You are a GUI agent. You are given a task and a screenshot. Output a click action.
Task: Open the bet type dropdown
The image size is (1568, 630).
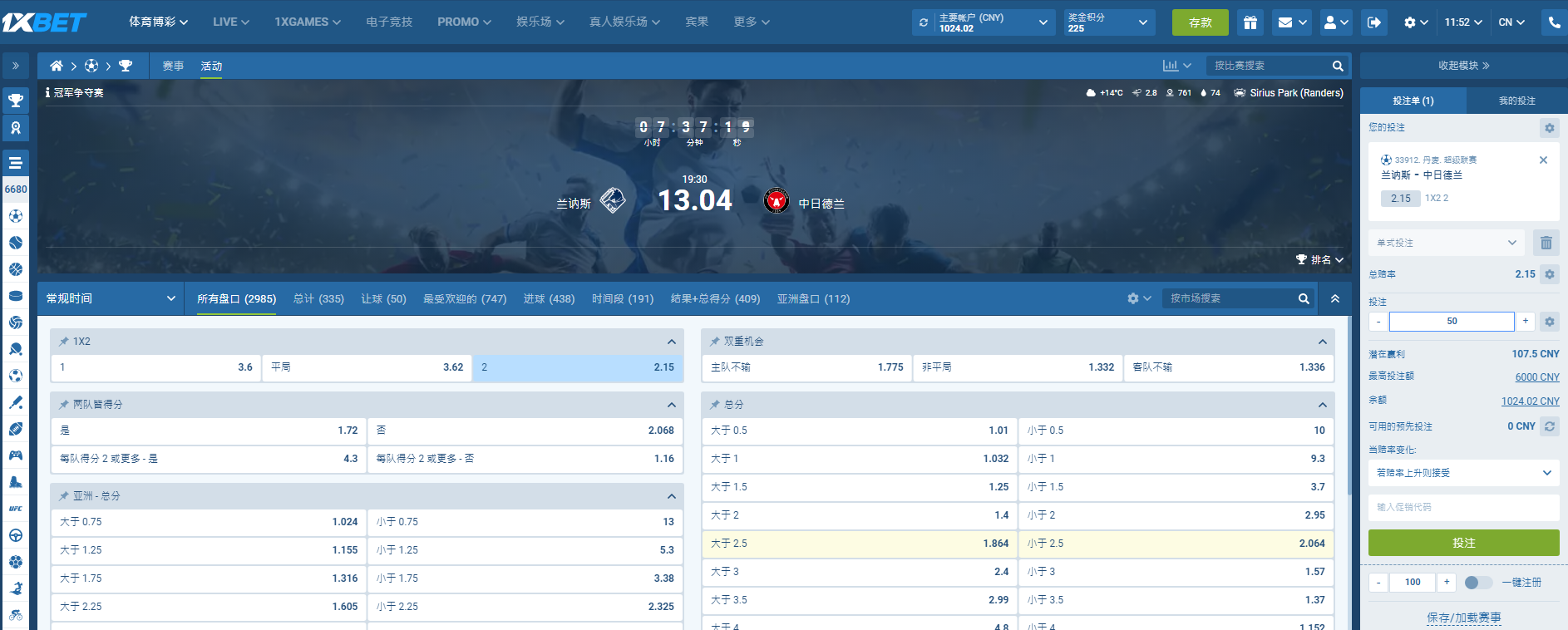[x=1446, y=243]
